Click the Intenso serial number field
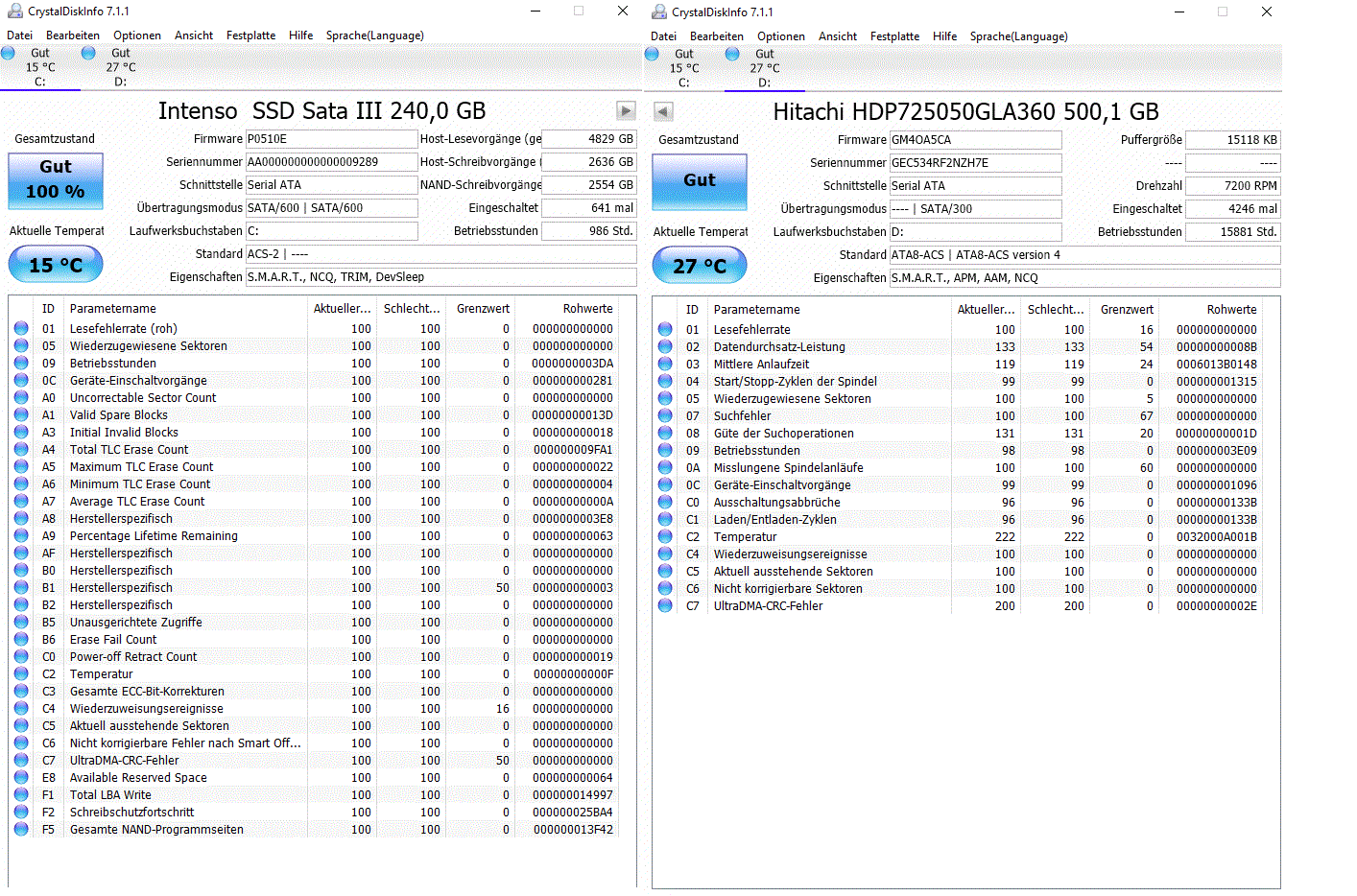 [331, 162]
